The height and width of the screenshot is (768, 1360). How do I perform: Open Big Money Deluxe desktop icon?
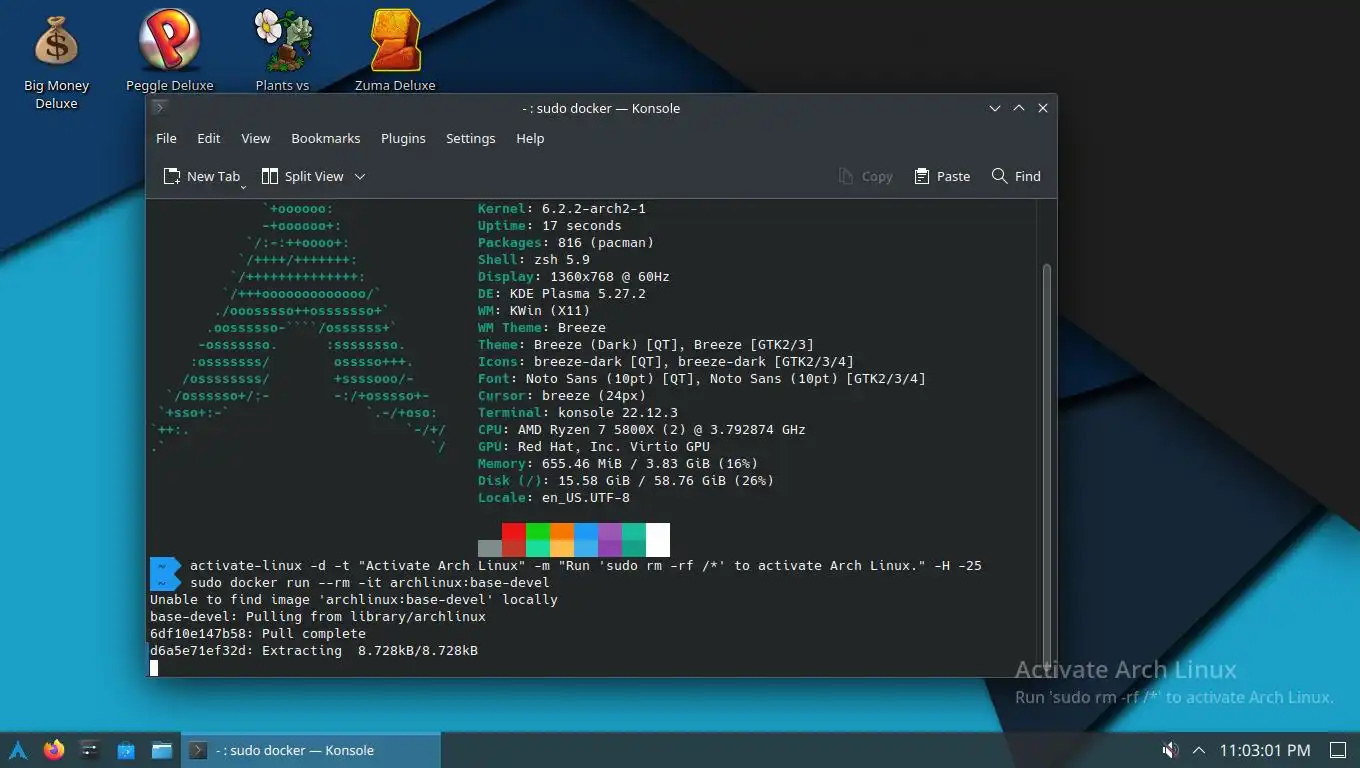(x=56, y=60)
